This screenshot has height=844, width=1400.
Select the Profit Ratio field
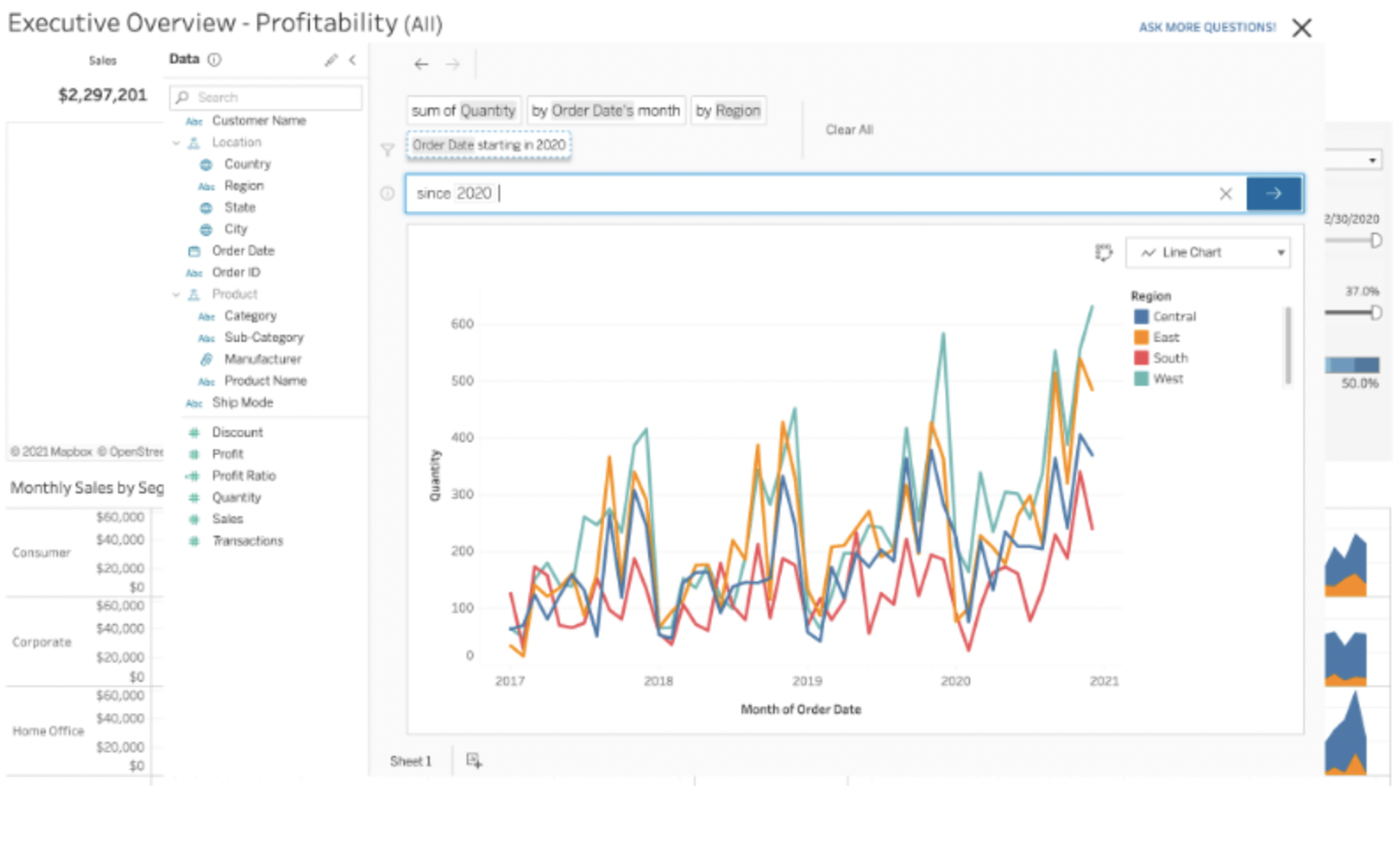[x=244, y=476]
